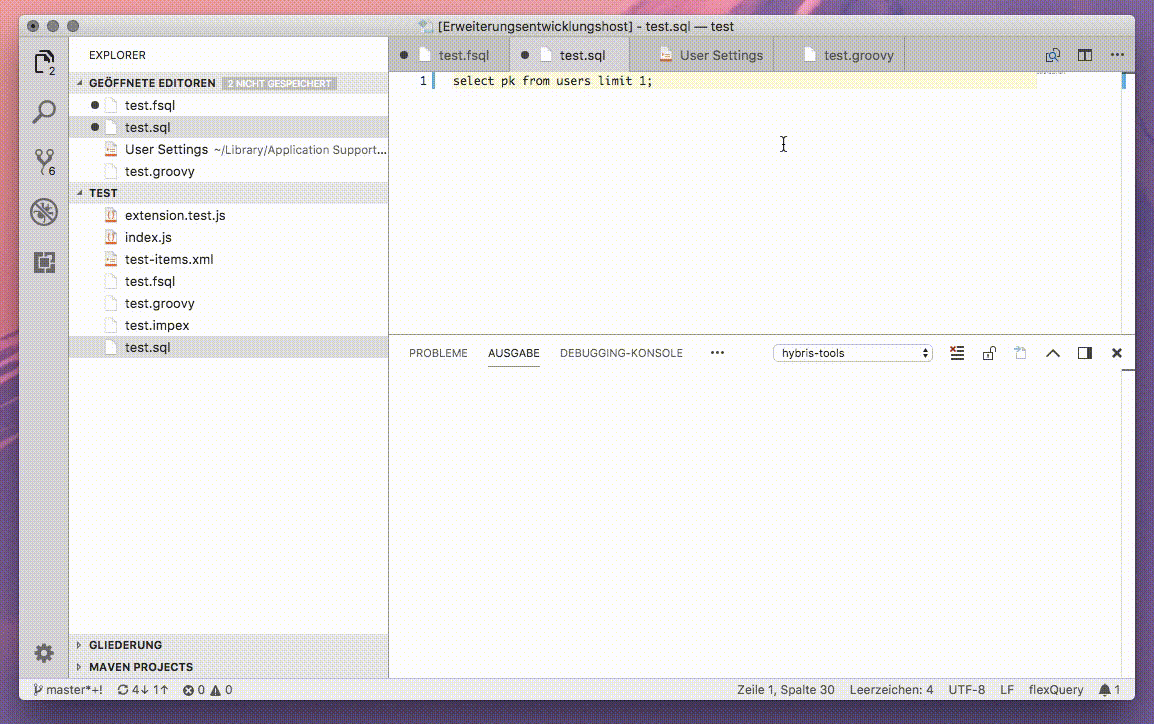Viewport: 1154px width, 724px height.
Task: Click the SQL code on line 1
Action: tap(552, 81)
